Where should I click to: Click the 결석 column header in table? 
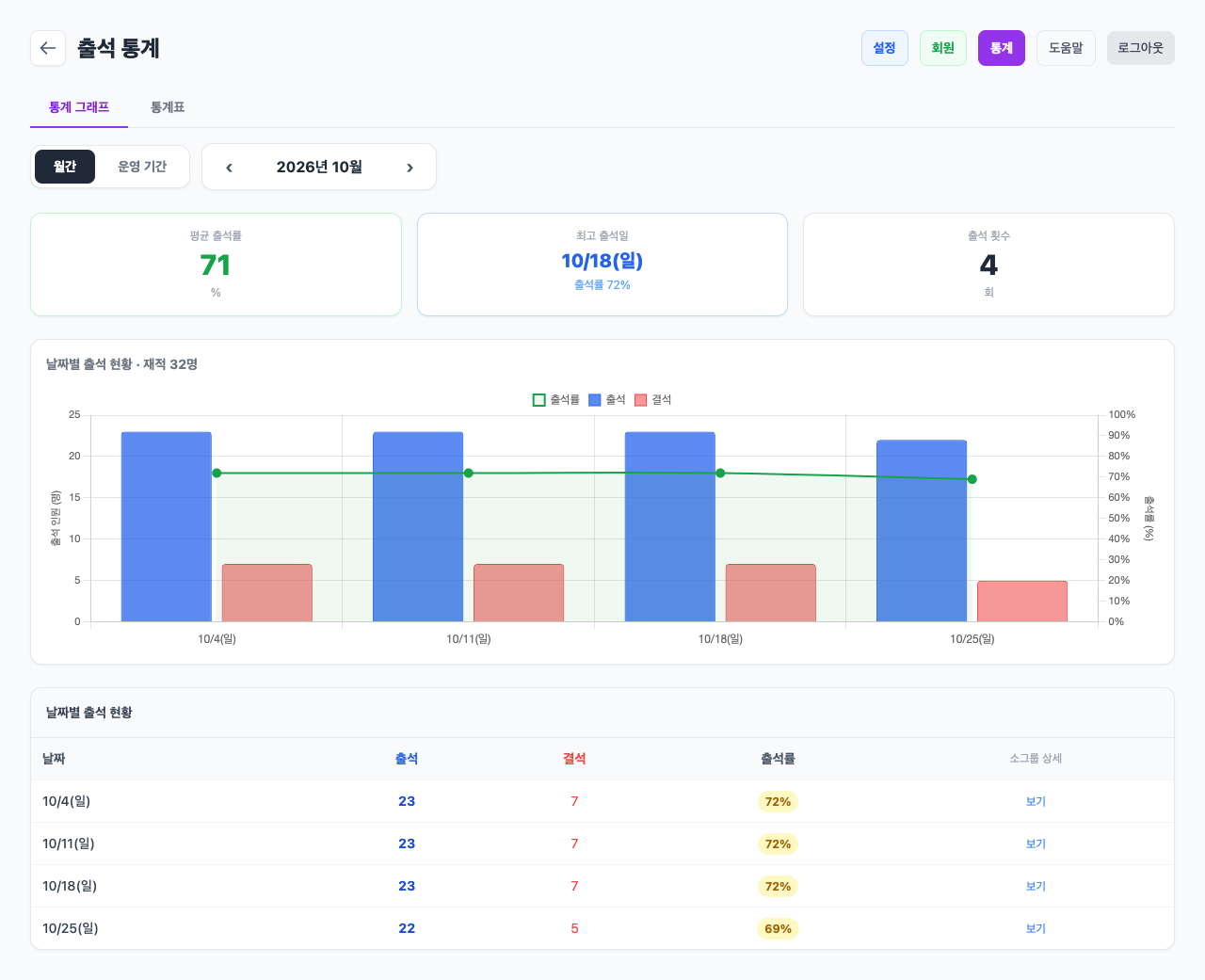[574, 759]
